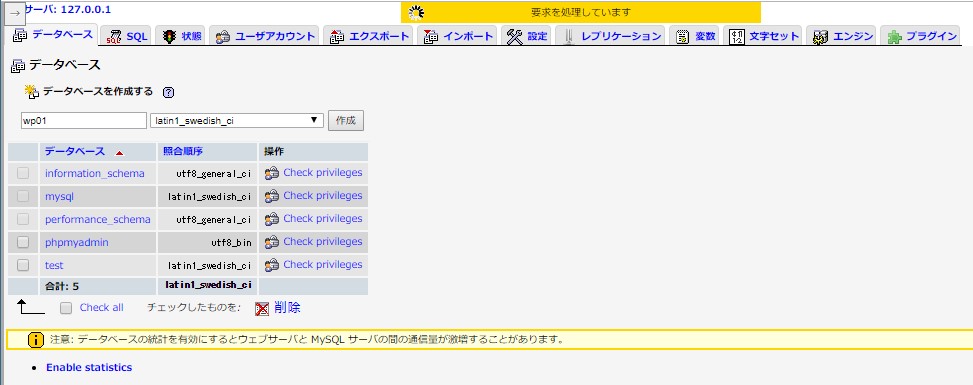Click the privileges icon for mysql
973x385 pixels.
(272, 196)
